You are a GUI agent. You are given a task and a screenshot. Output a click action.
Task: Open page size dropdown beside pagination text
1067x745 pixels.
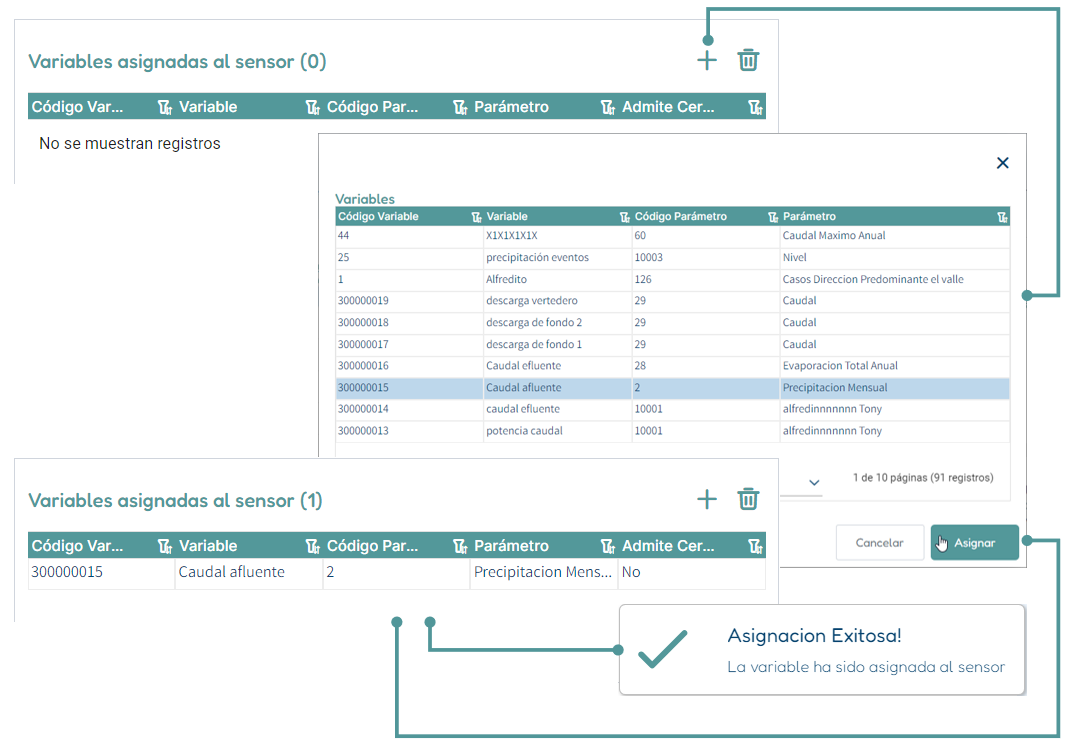[814, 482]
